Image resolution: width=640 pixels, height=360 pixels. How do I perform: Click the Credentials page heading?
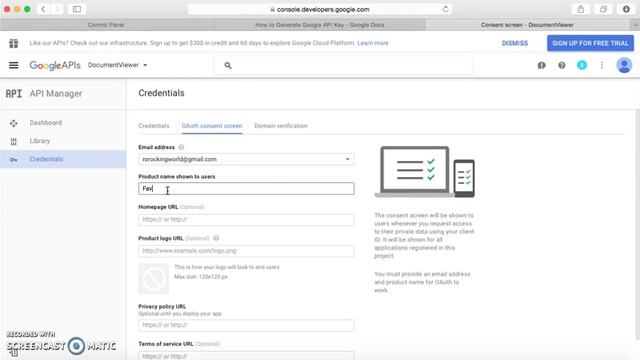tap(161, 93)
